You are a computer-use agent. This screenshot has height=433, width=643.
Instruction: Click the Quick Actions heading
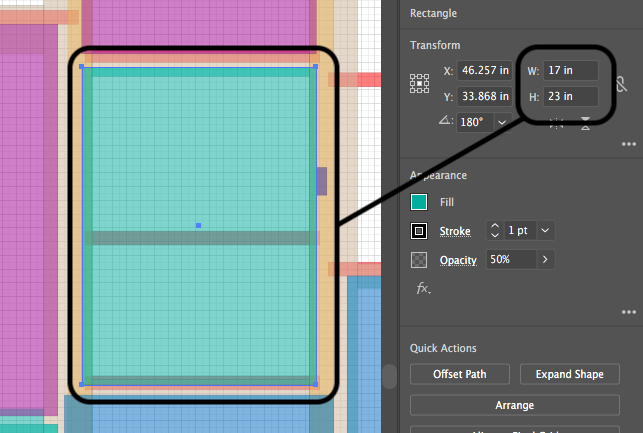(x=443, y=348)
